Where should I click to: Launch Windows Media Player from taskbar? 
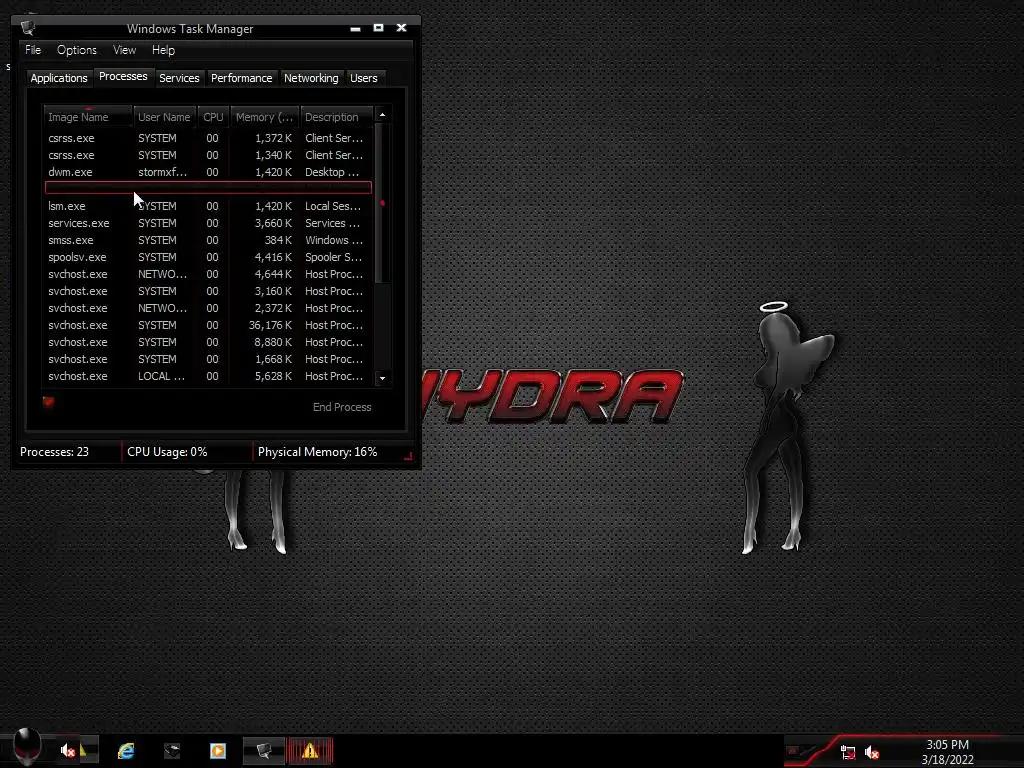pyautogui.click(x=217, y=750)
